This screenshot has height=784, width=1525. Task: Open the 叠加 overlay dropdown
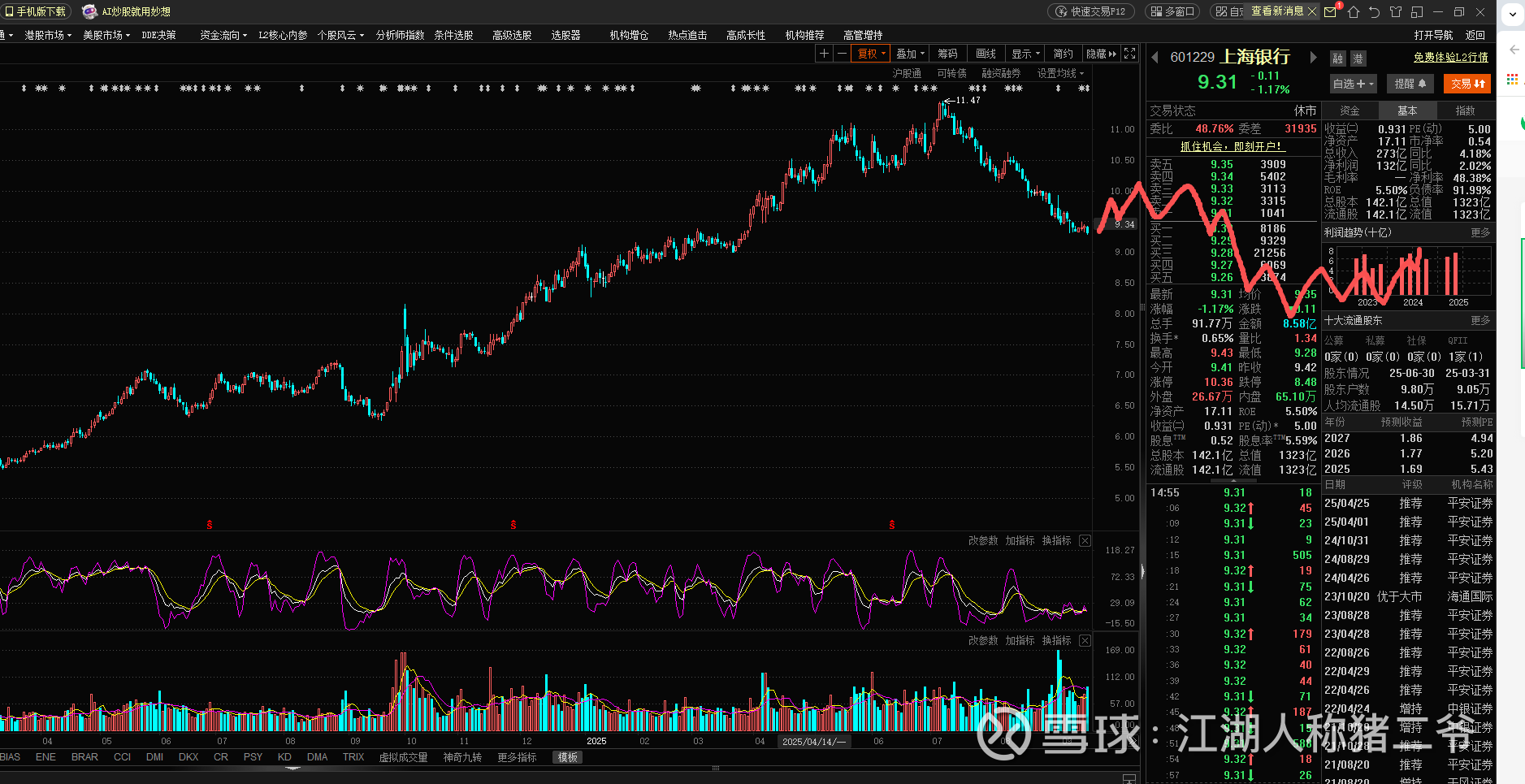click(x=911, y=54)
